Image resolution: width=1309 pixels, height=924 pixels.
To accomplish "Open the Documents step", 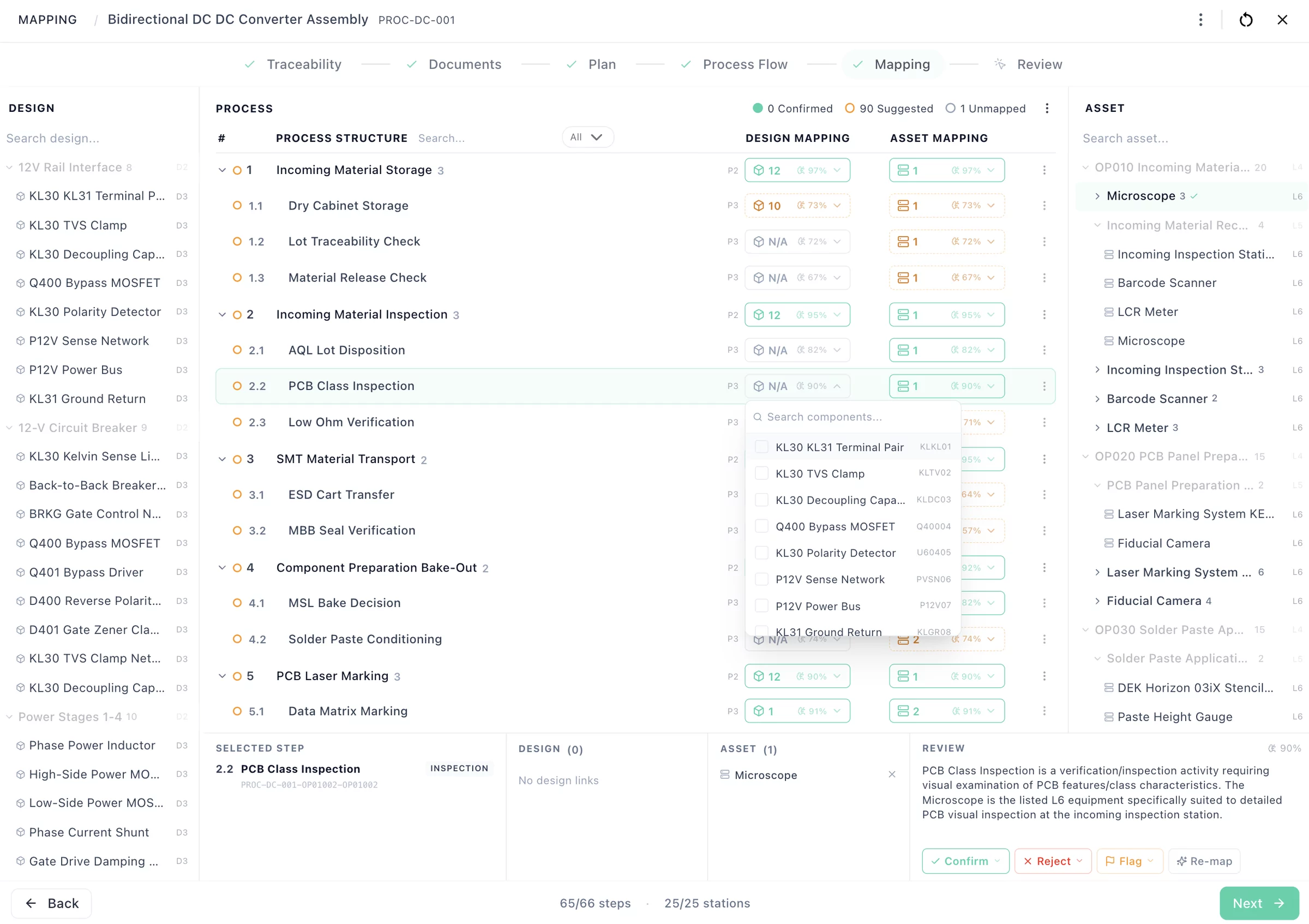I will click(x=454, y=64).
